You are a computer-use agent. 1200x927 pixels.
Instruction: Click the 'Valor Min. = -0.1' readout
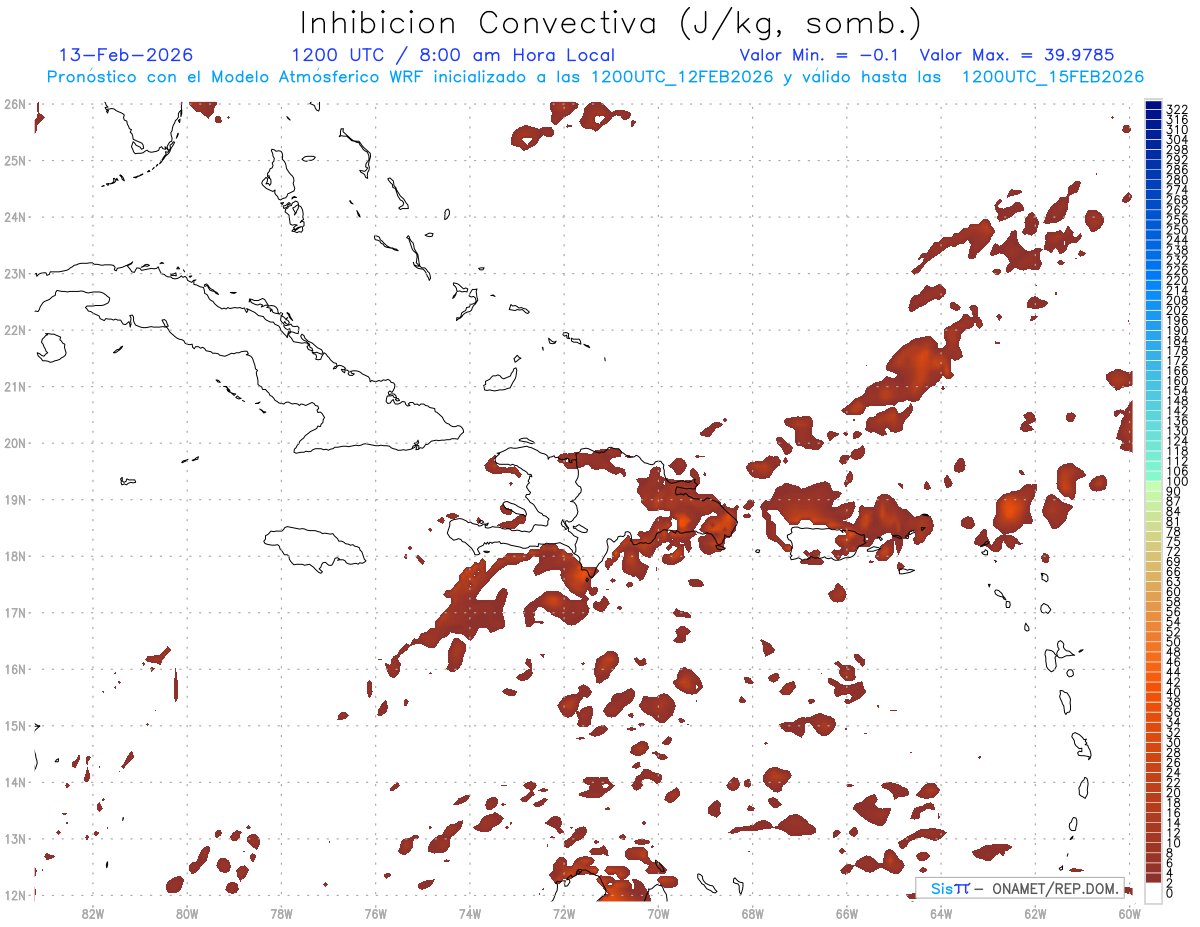click(821, 55)
